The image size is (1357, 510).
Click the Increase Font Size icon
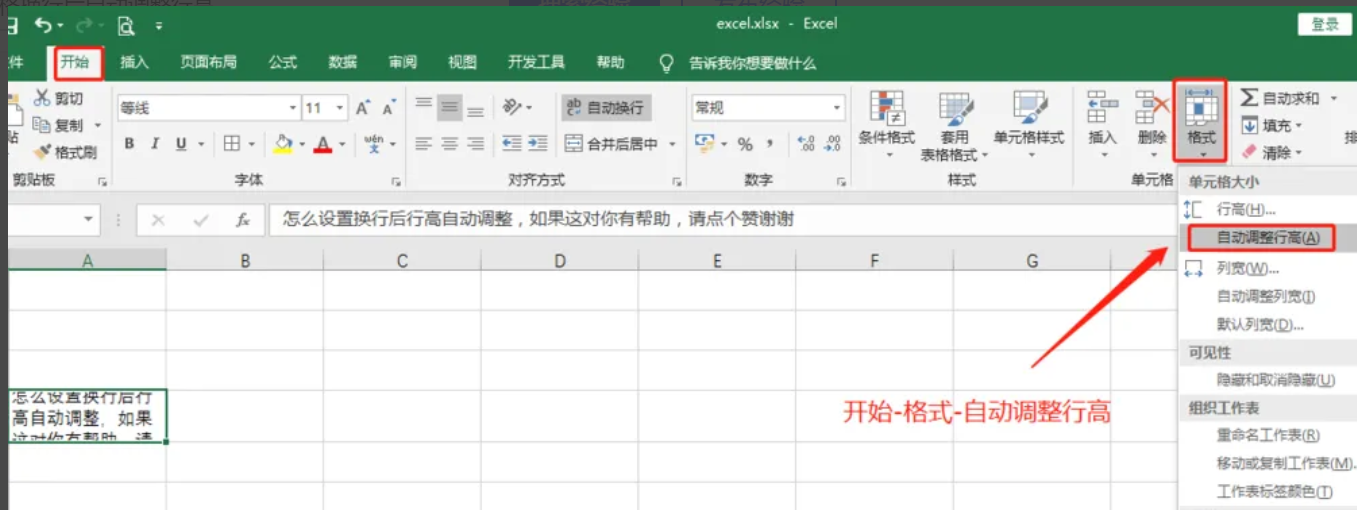click(x=363, y=108)
